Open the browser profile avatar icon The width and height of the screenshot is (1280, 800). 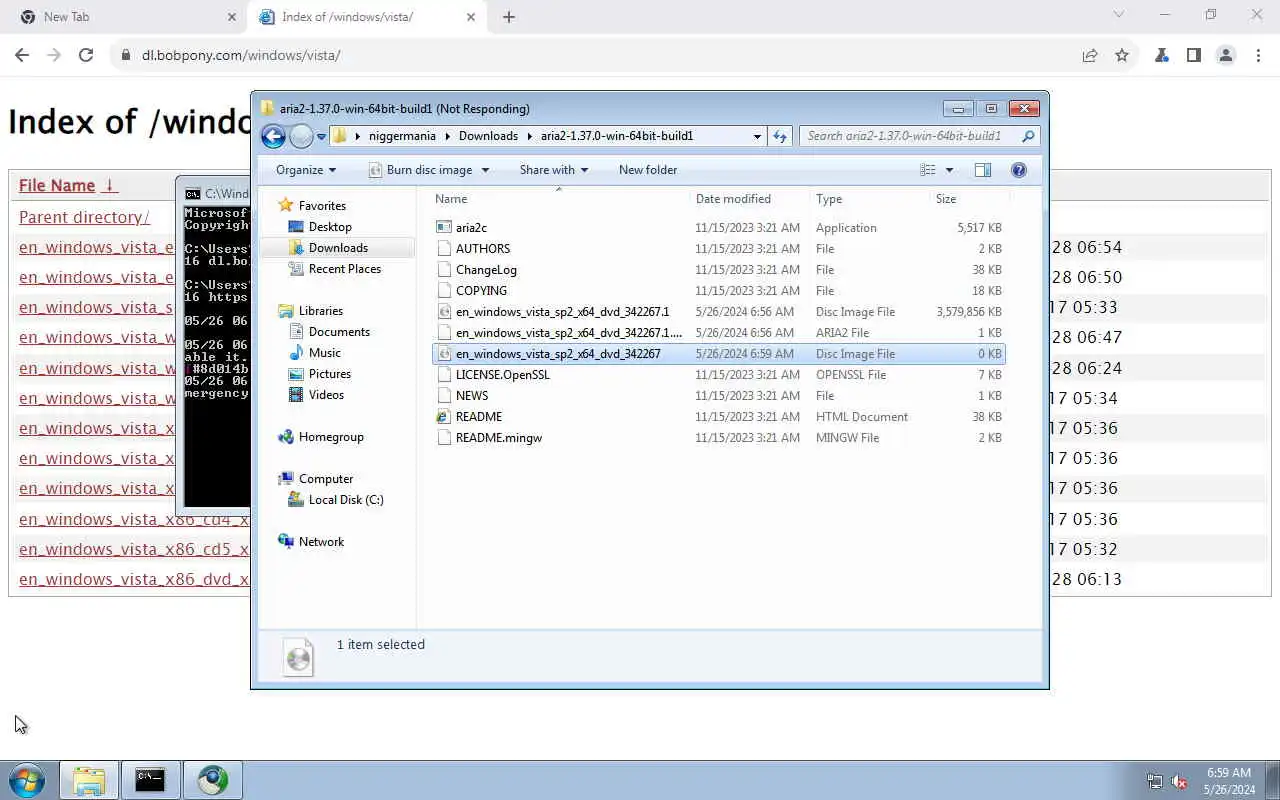(x=1226, y=56)
